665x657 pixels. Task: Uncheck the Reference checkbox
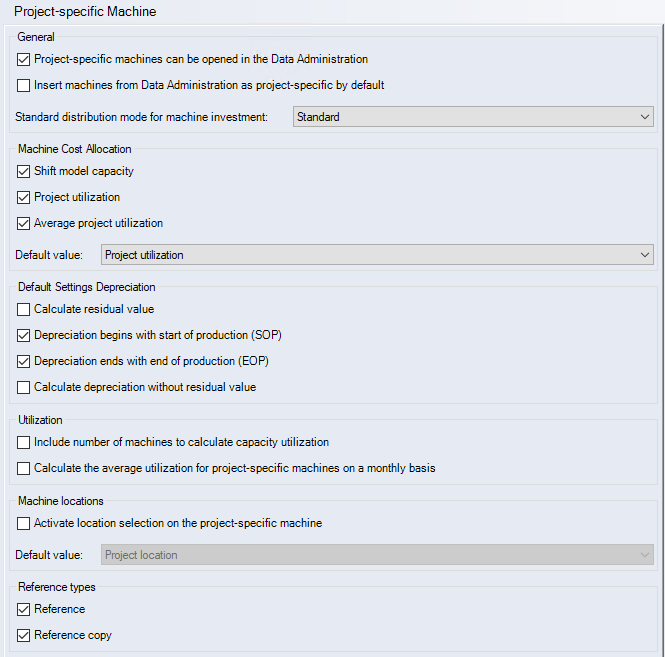pyautogui.click(x=24, y=610)
